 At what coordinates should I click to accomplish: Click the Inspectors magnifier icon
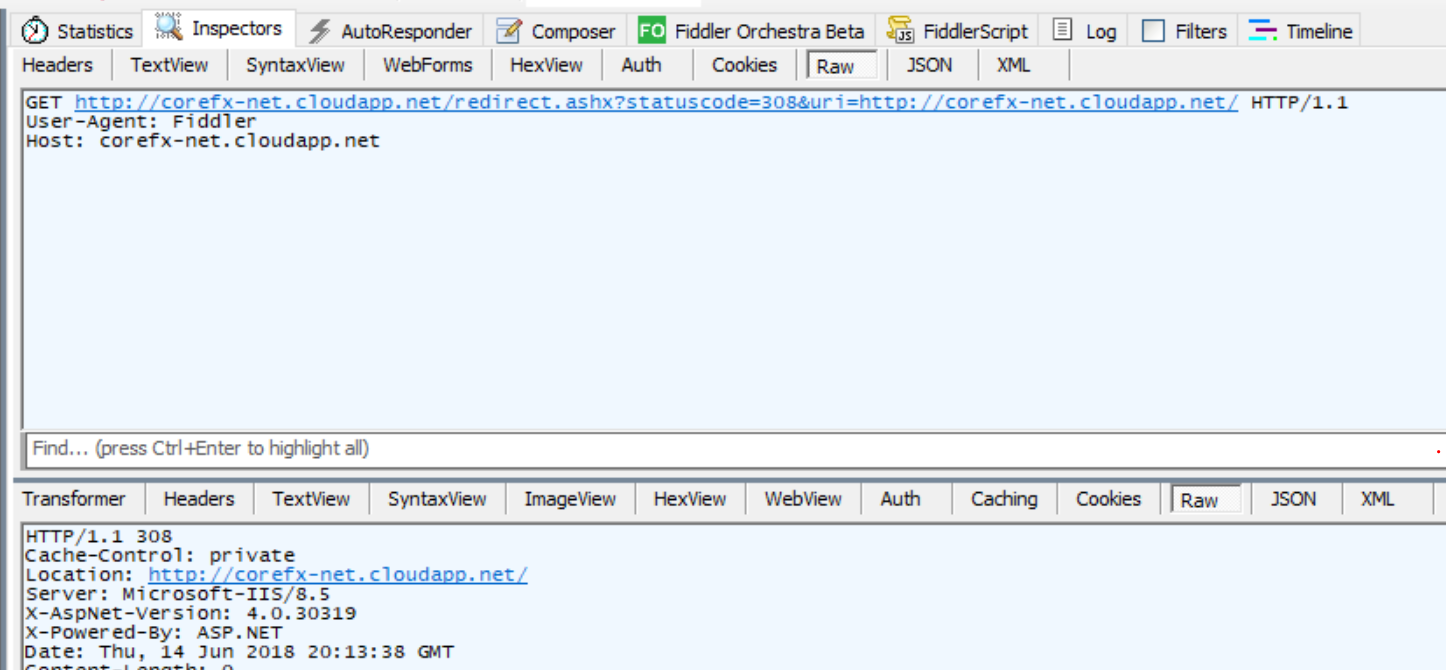pos(169,28)
